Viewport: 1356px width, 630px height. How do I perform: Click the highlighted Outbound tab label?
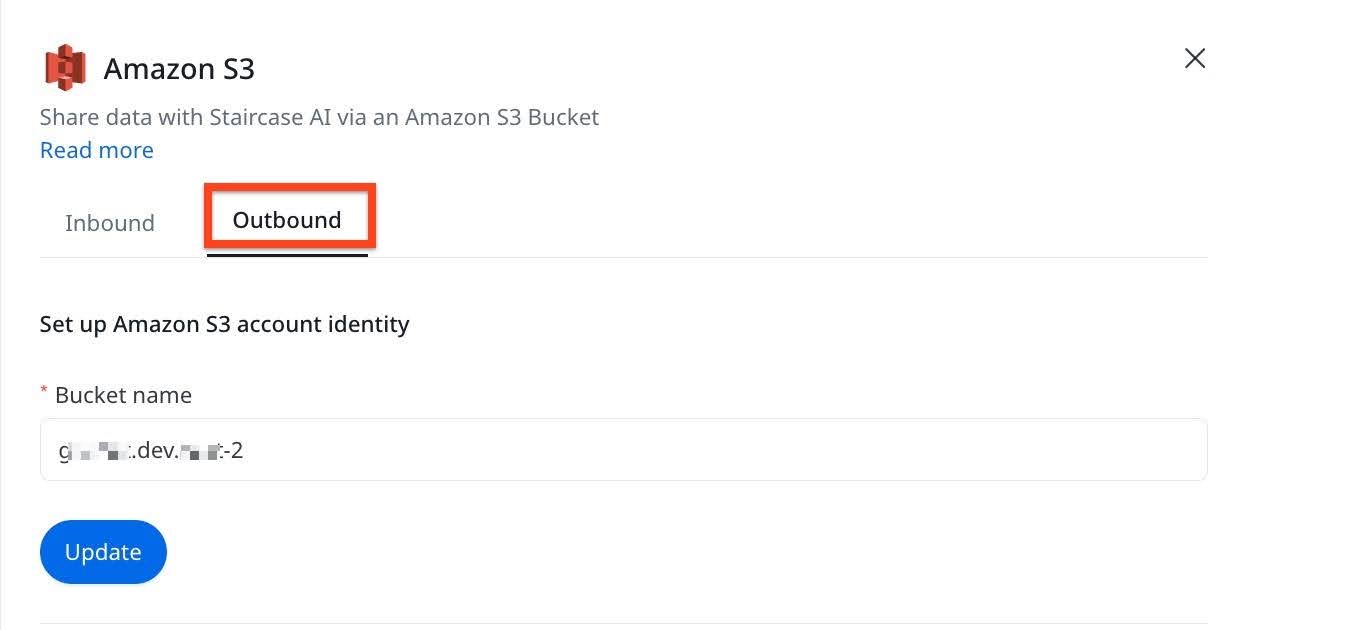tap(288, 219)
